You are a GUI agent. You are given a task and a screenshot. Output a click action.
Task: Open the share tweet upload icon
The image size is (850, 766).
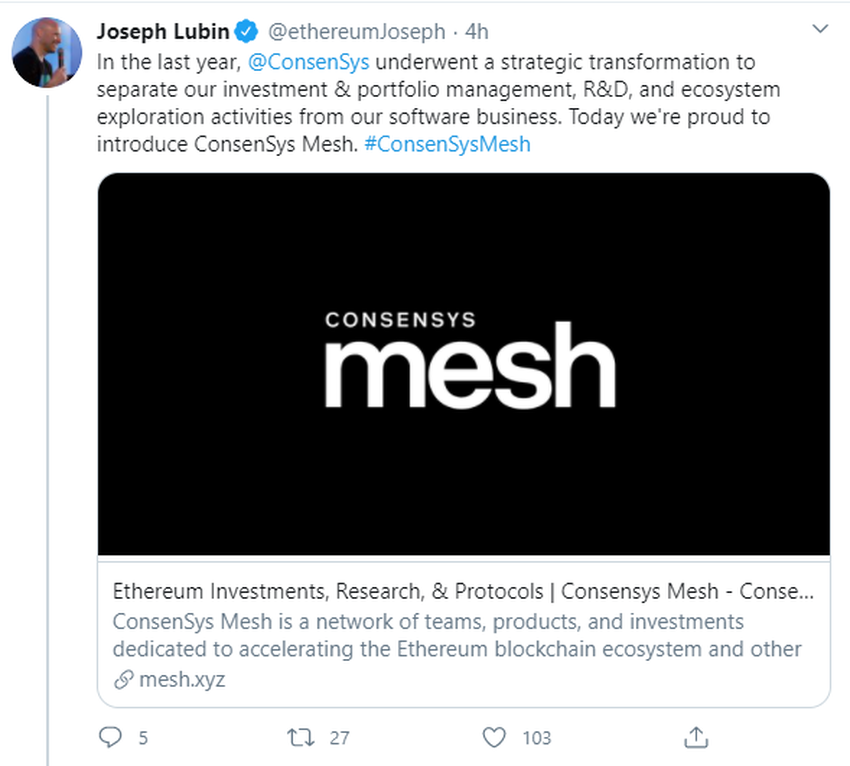(x=695, y=737)
